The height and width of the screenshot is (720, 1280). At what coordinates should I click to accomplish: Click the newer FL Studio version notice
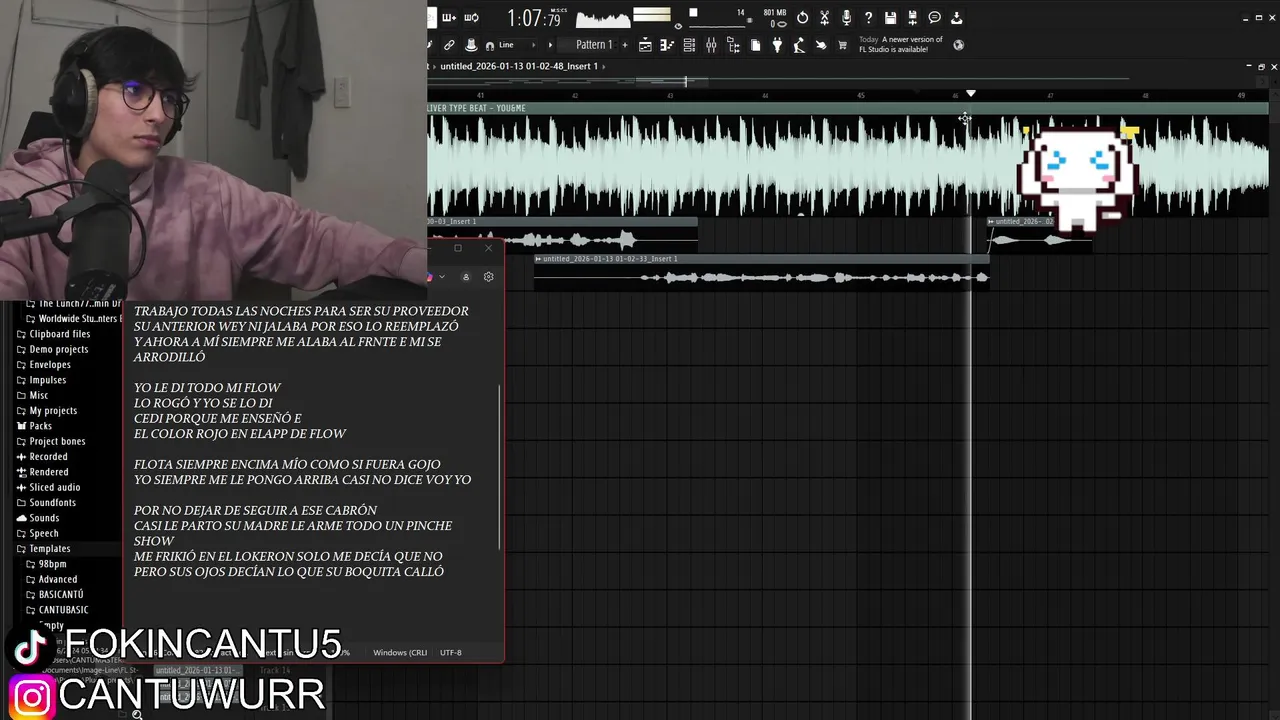click(900, 45)
